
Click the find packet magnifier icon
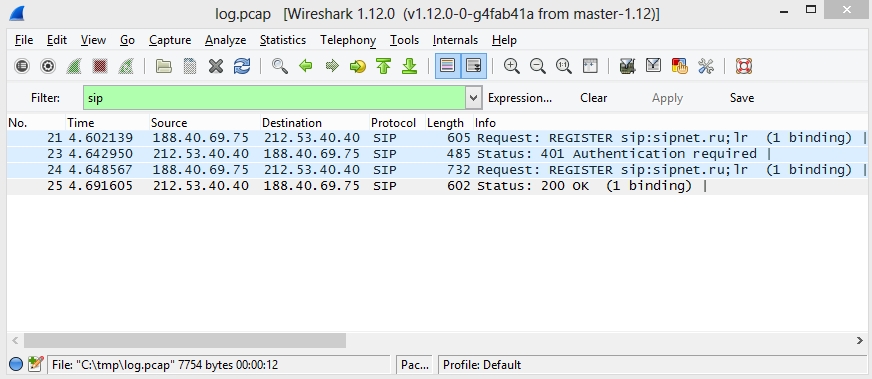pos(280,66)
